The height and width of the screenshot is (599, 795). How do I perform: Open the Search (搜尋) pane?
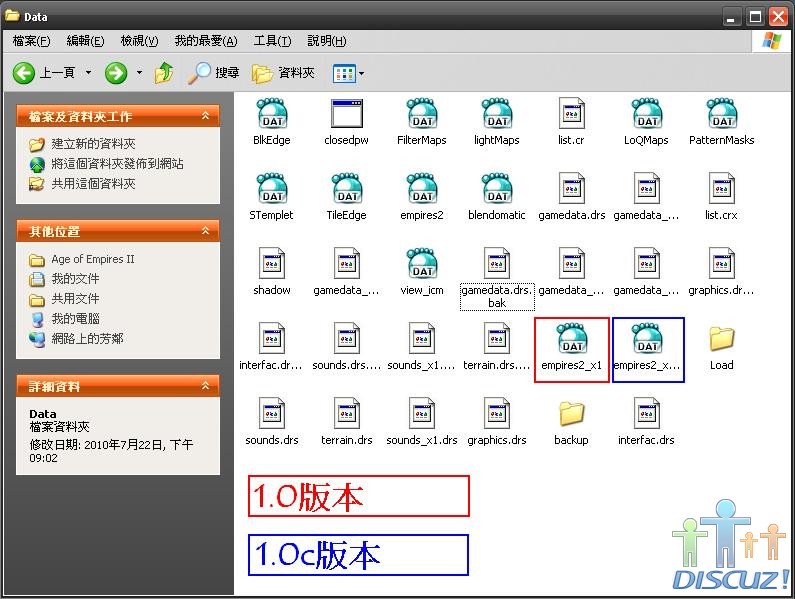213,73
